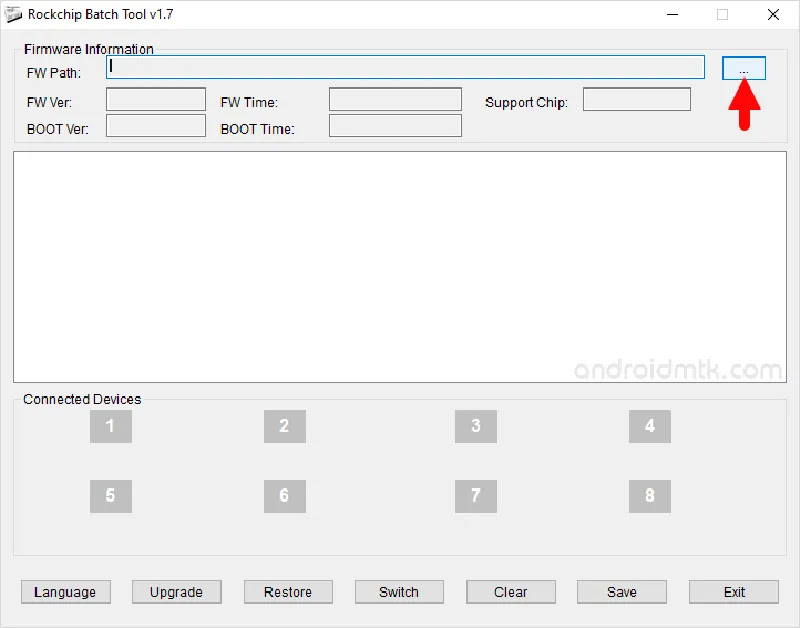Select connected device slot 8
The height and width of the screenshot is (628, 800).
(x=649, y=496)
